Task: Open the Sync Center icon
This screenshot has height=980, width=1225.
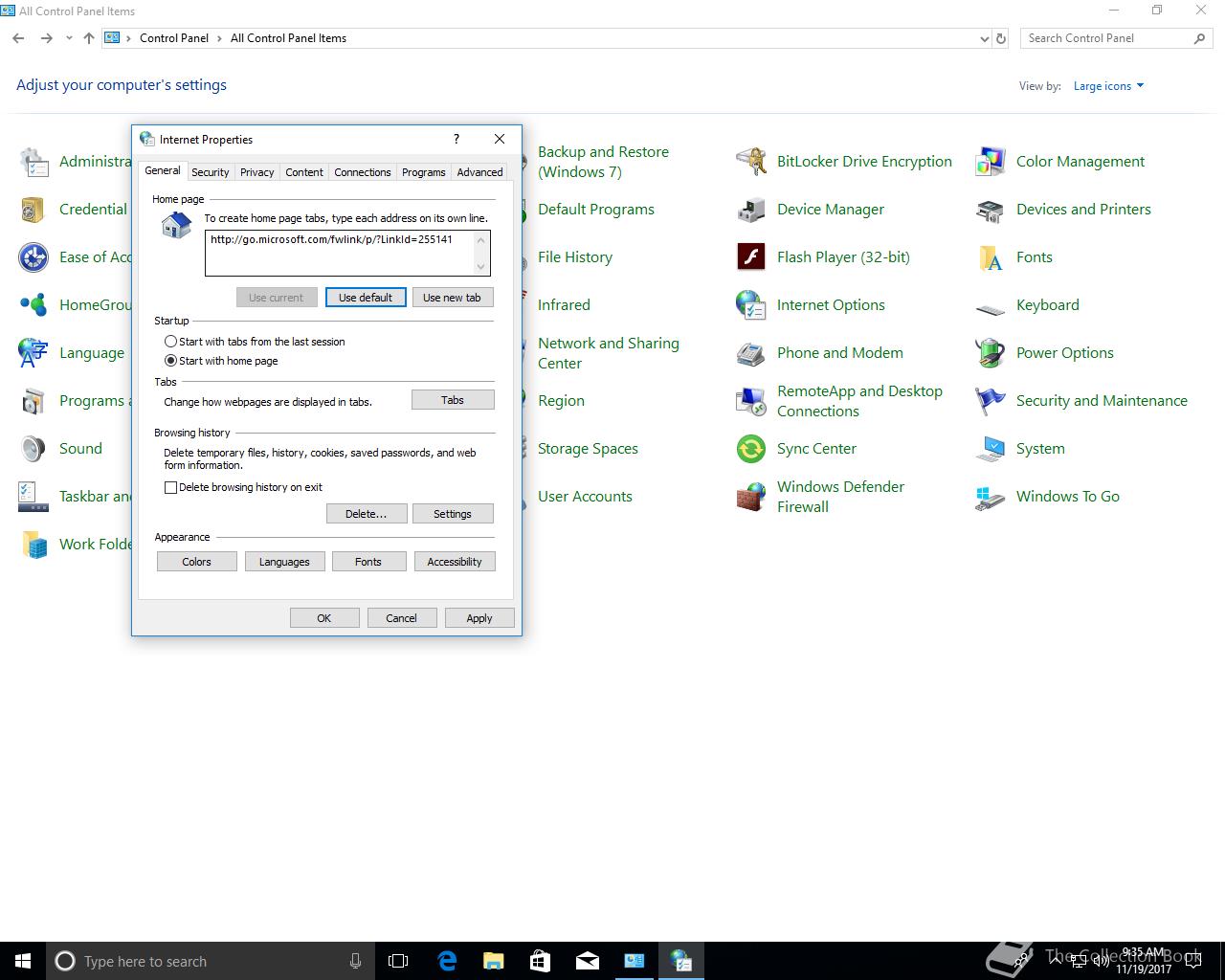Action: (751, 449)
